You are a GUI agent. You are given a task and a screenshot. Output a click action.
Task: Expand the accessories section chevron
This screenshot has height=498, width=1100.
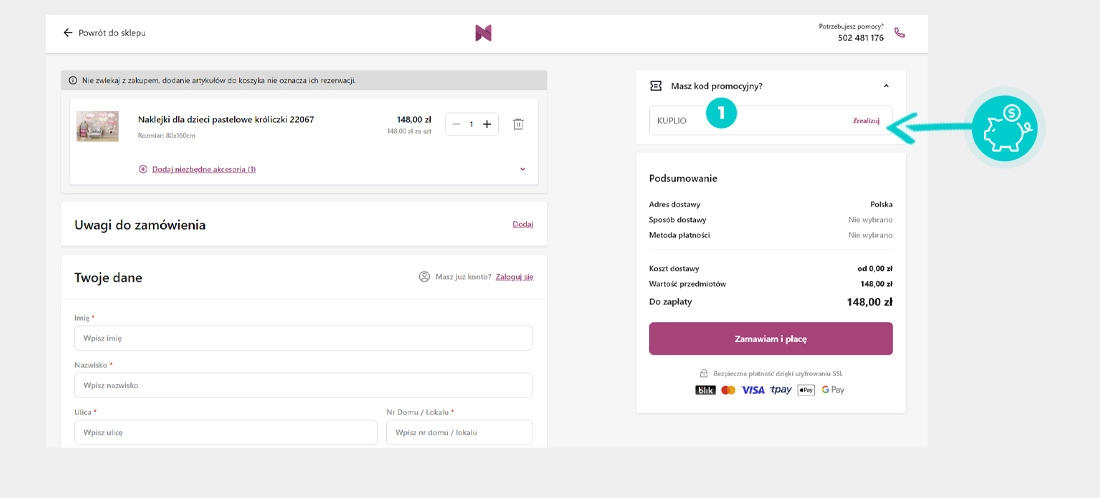522,169
